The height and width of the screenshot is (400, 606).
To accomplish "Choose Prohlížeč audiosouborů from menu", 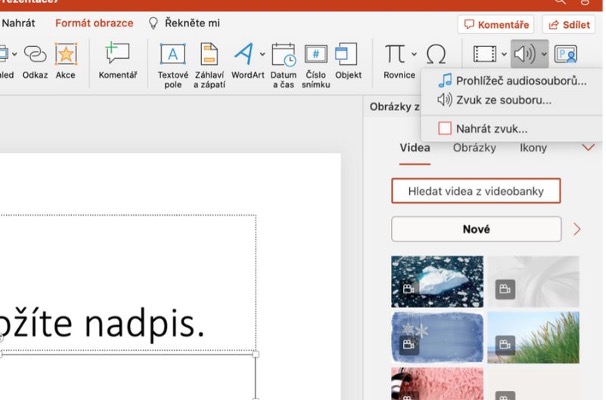I will 512,80.
